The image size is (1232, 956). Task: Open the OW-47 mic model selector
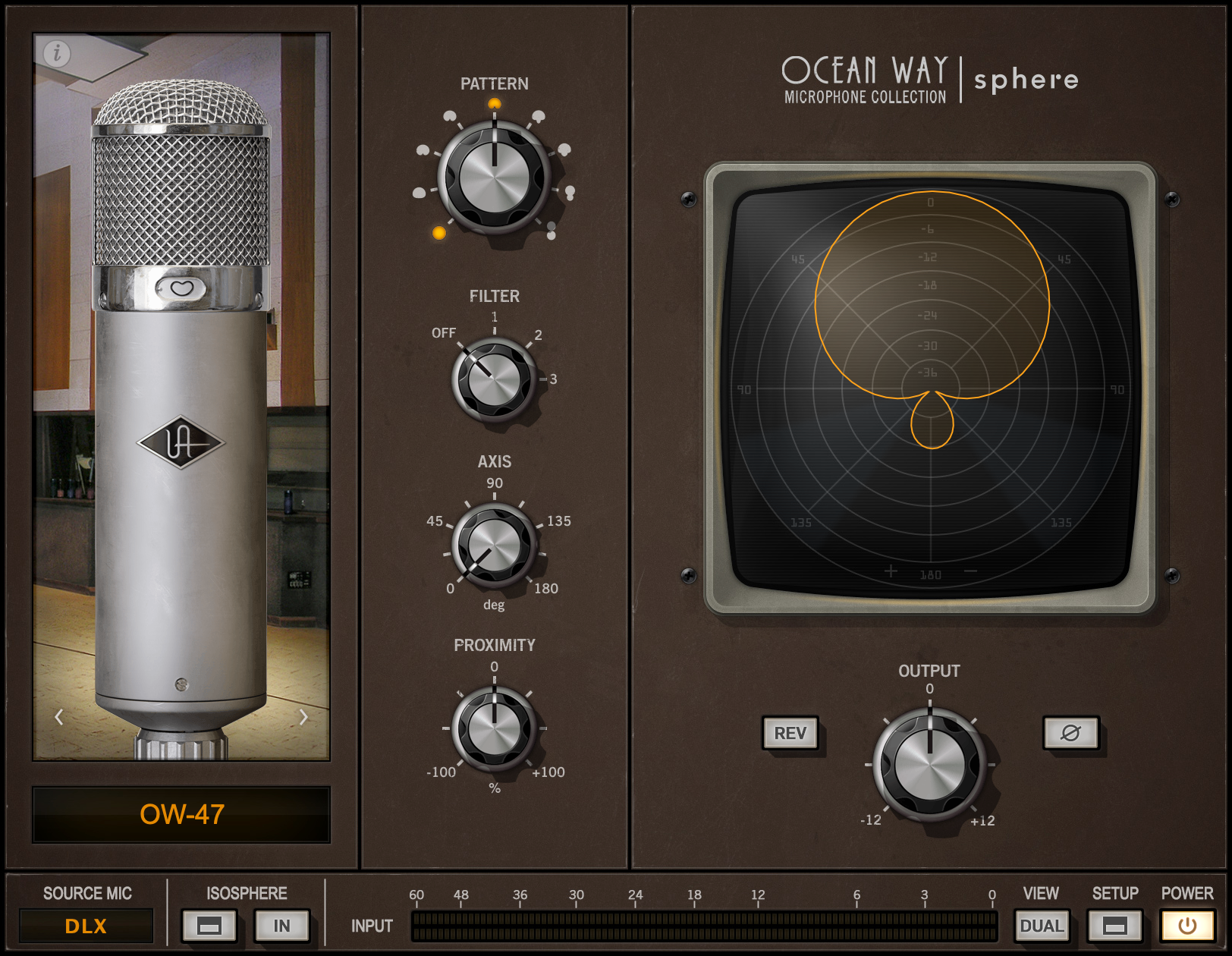(x=181, y=814)
